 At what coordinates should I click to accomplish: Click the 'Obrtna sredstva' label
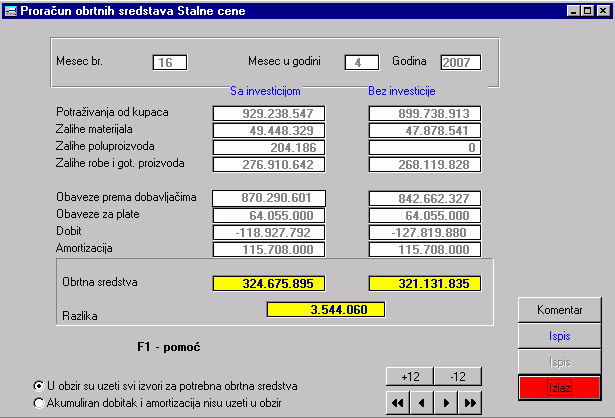click(100, 282)
